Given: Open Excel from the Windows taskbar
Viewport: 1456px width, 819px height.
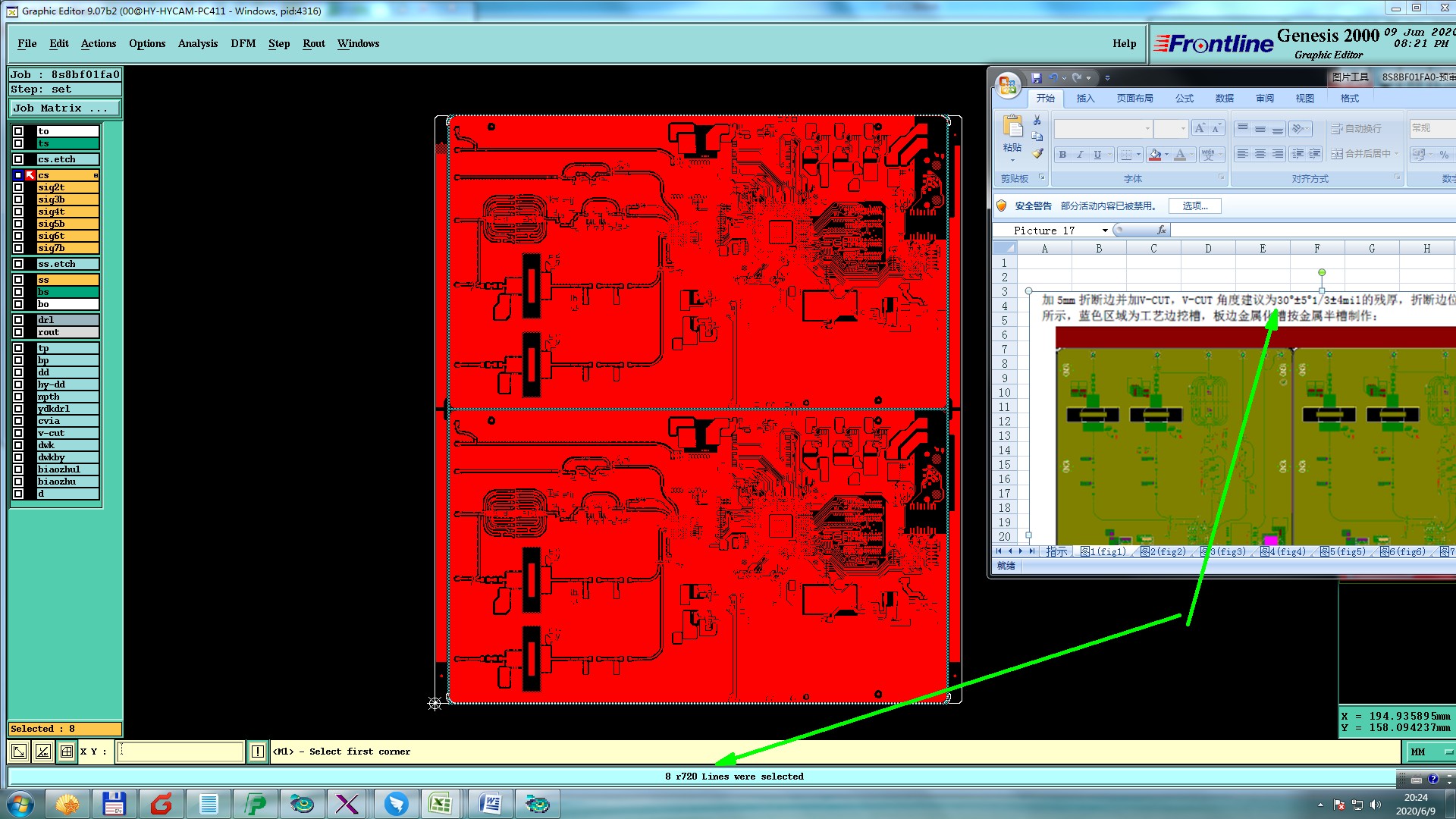Looking at the screenshot, I should [441, 804].
